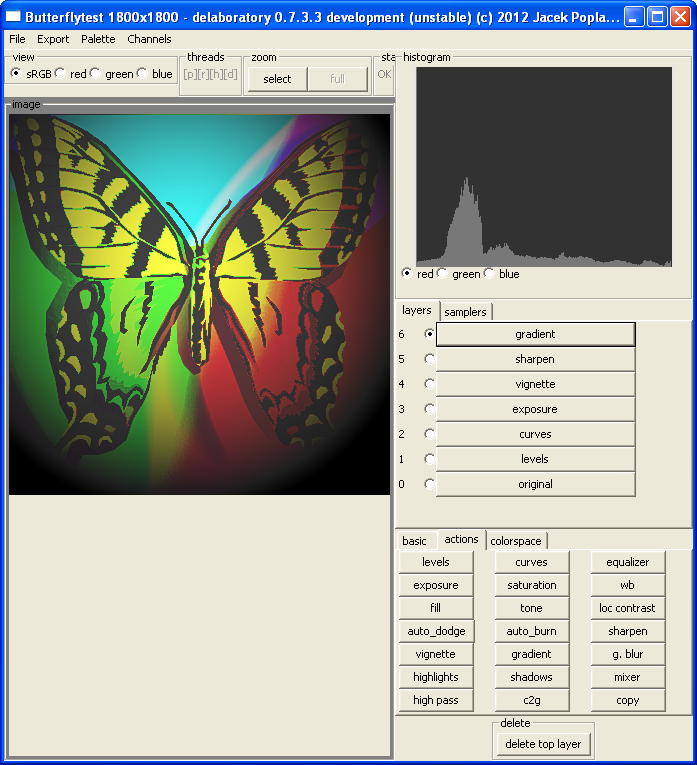Select view radio for exposure layer 3
The image size is (697, 765).
[x=429, y=409]
